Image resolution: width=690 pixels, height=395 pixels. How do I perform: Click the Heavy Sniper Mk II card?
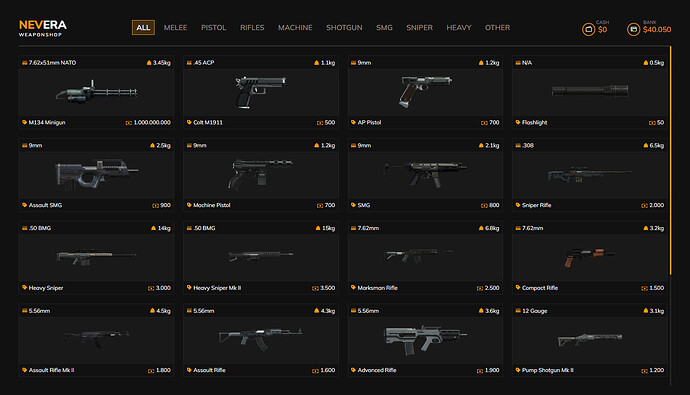261,258
